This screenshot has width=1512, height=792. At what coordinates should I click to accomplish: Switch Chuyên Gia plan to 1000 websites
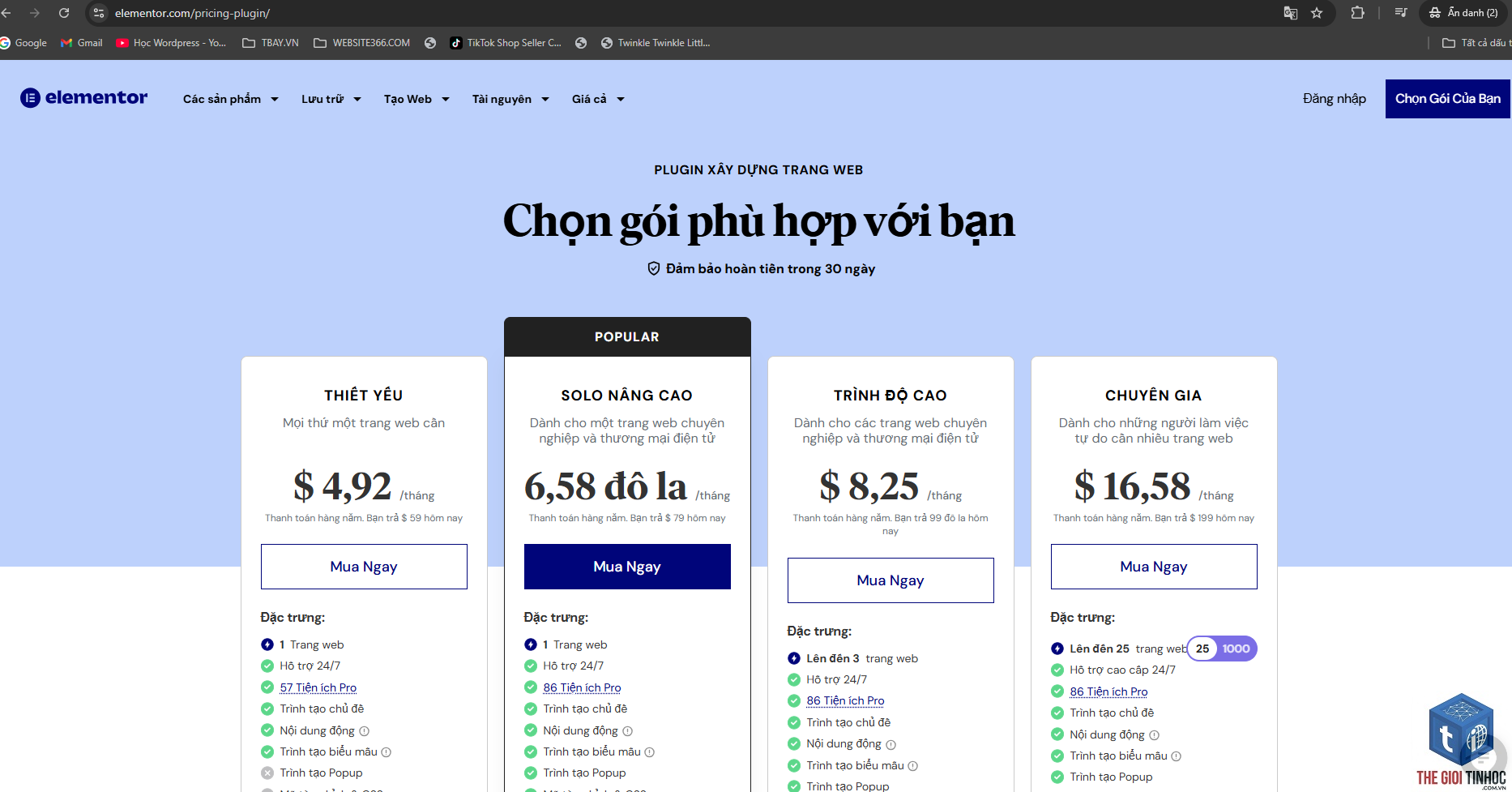1237,649
